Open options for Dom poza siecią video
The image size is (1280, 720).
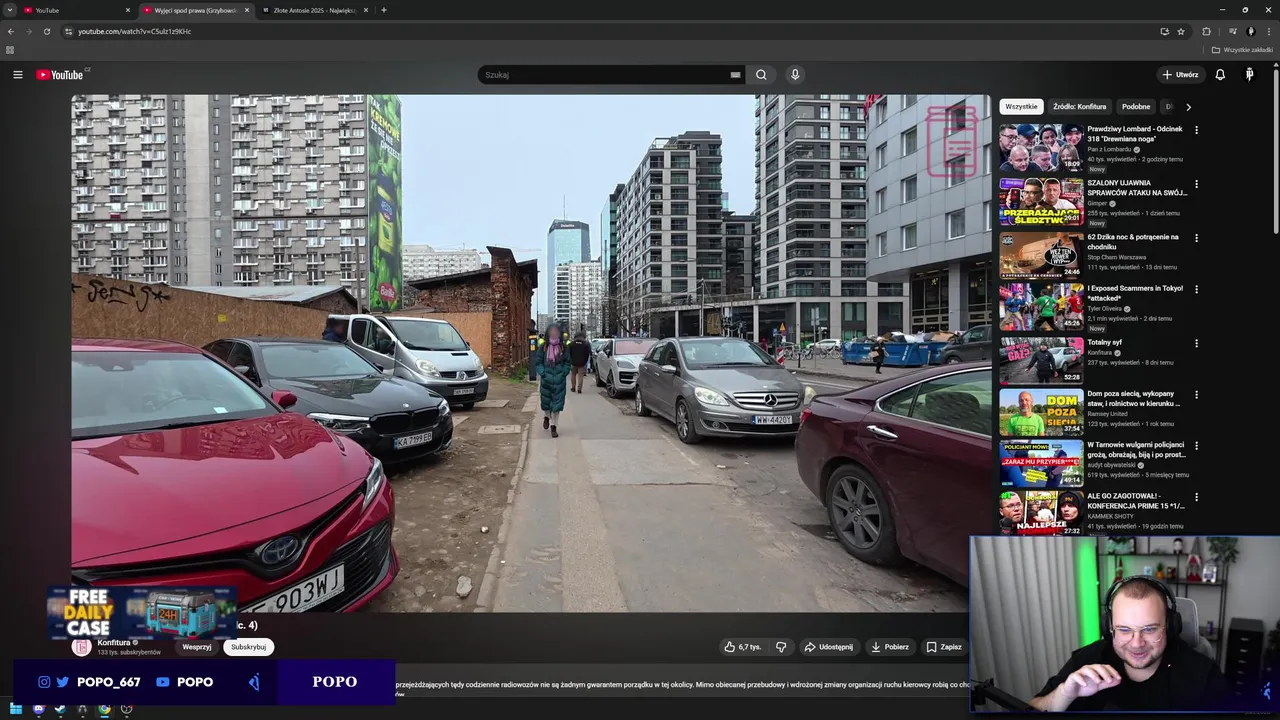click(1196, 394)
